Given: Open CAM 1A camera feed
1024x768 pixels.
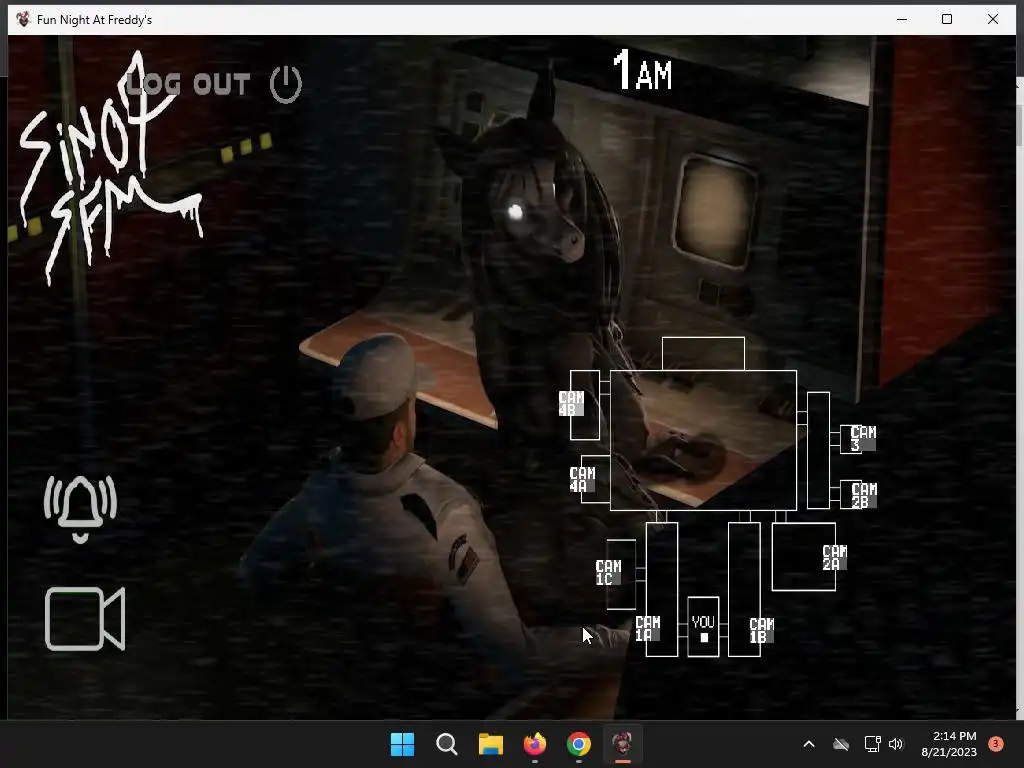Looking at the screenshot, I should click(x=647, y=628).
